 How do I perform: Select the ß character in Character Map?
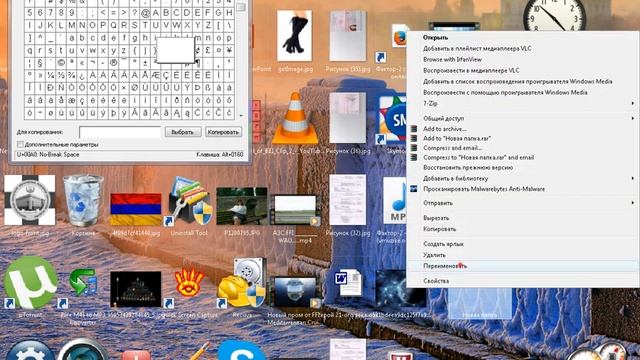[208, 87]
